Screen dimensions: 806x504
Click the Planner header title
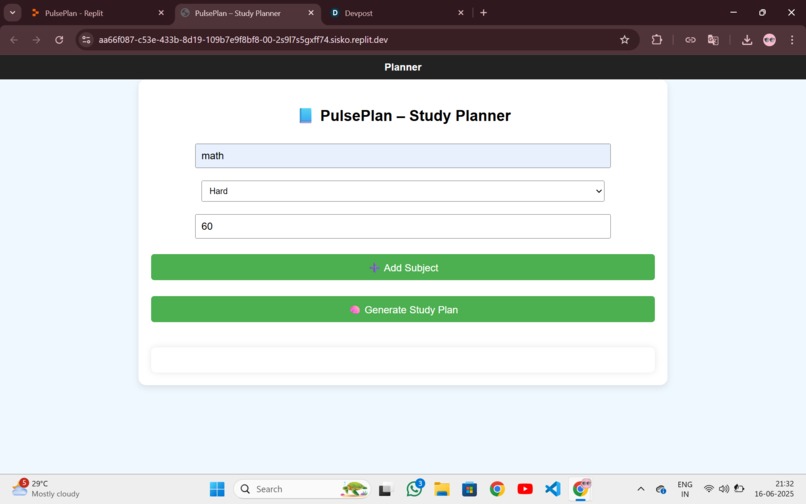[402, 67]
